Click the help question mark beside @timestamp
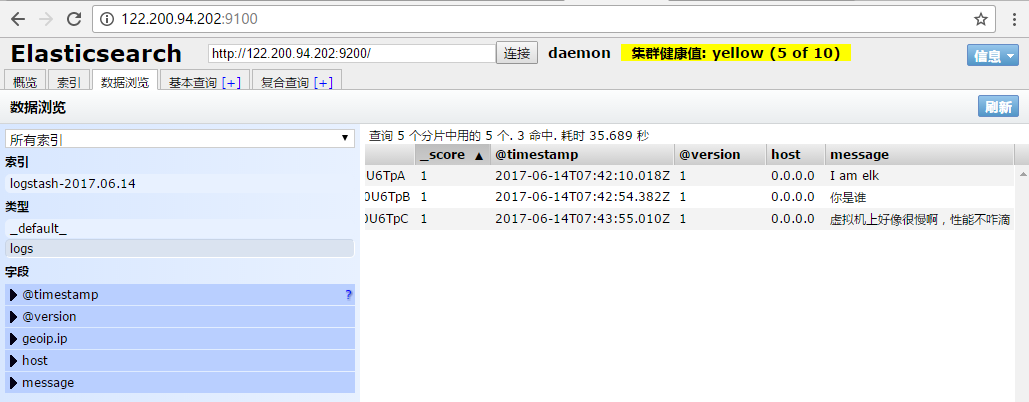 tap(348, 295)
